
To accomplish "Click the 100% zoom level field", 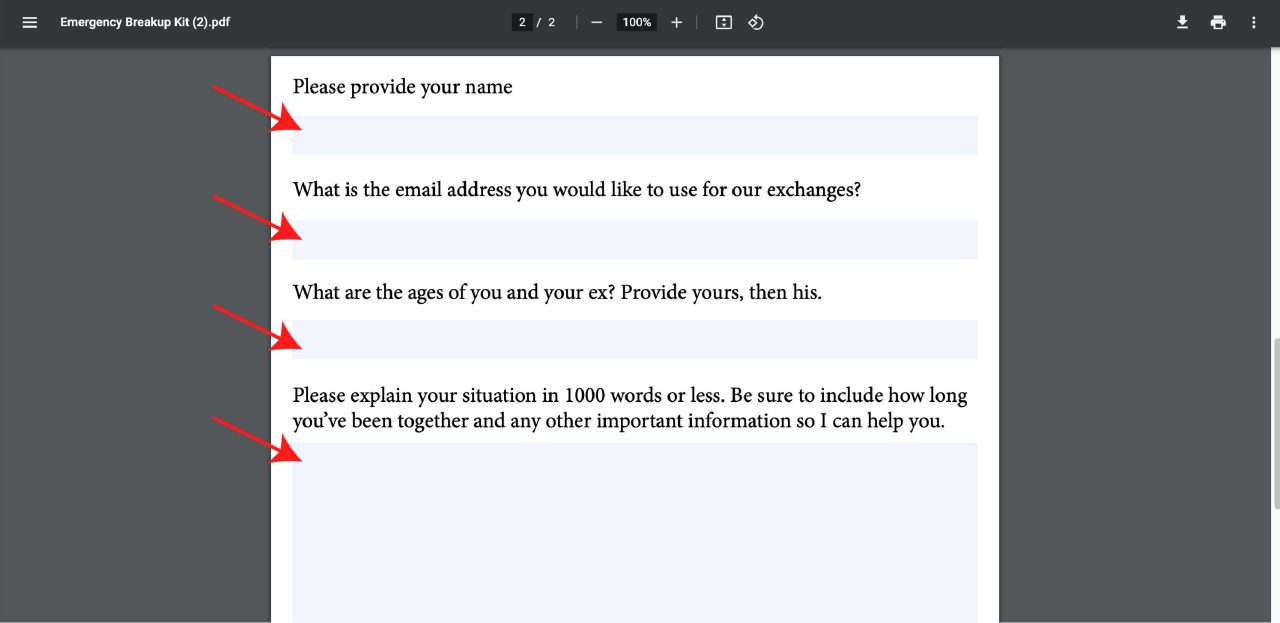I will click(636, 22).
